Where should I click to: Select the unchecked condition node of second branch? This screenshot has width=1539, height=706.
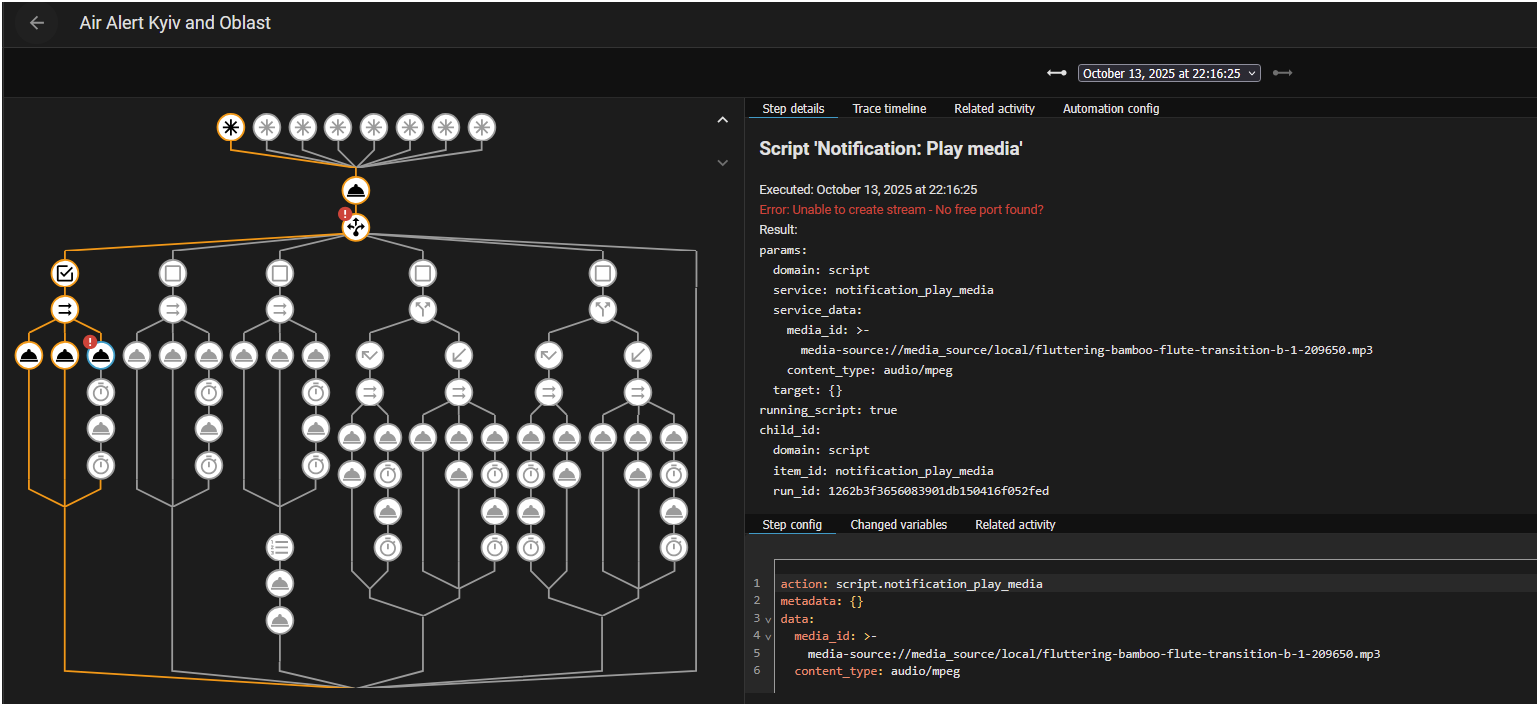coord(172,272)
